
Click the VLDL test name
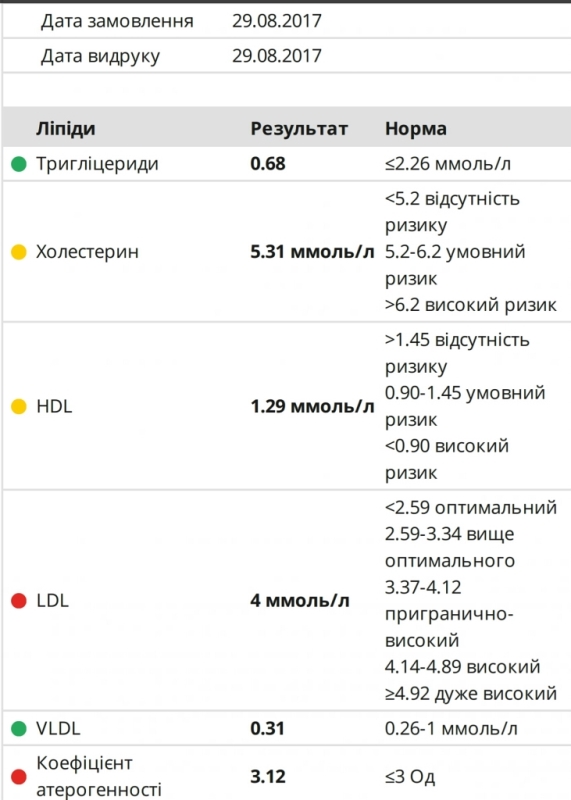[58, 728]
